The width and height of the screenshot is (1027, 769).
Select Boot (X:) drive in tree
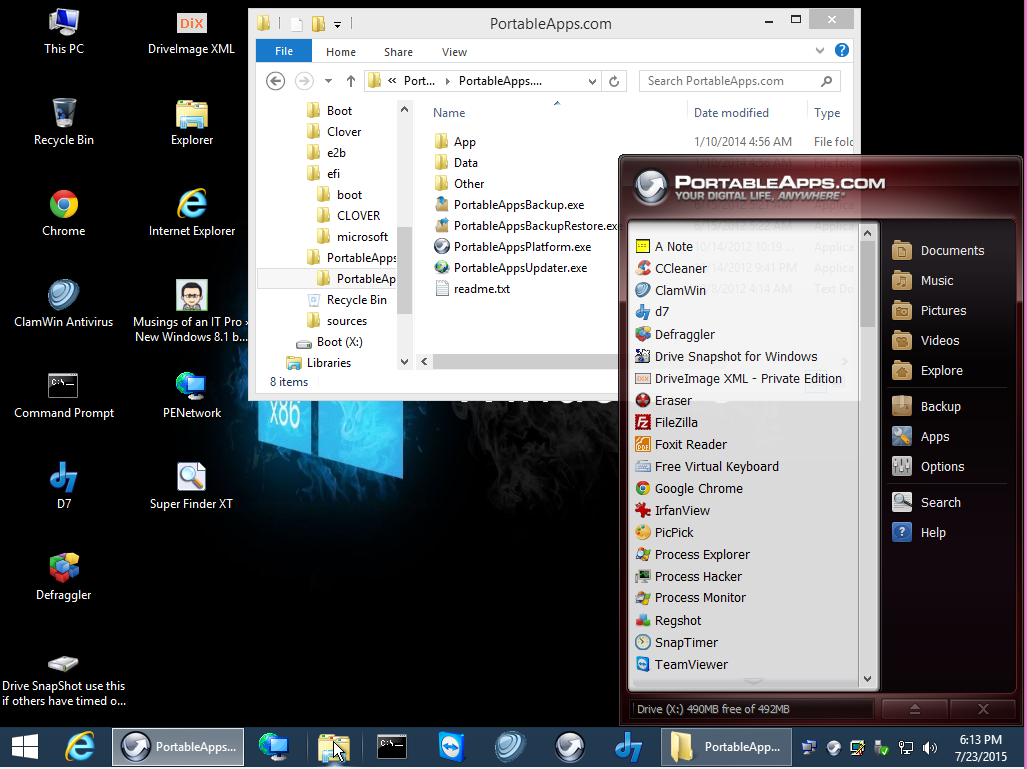(x=329, y=342)
